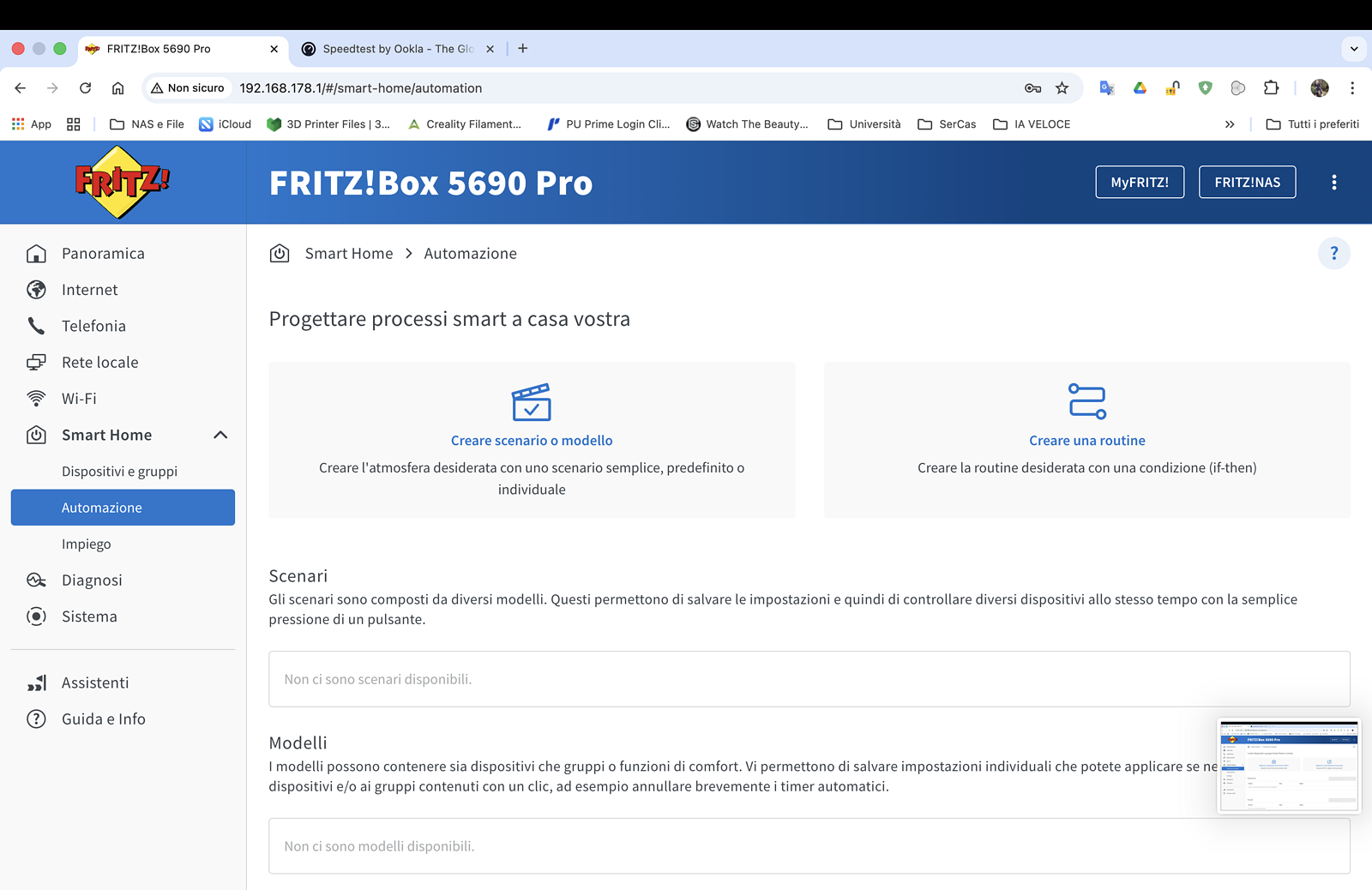Image resolution: width=1372 pixels, height=890 pixels.
Task: Collapse the Smart Home sidebar section
Action: 220,435
